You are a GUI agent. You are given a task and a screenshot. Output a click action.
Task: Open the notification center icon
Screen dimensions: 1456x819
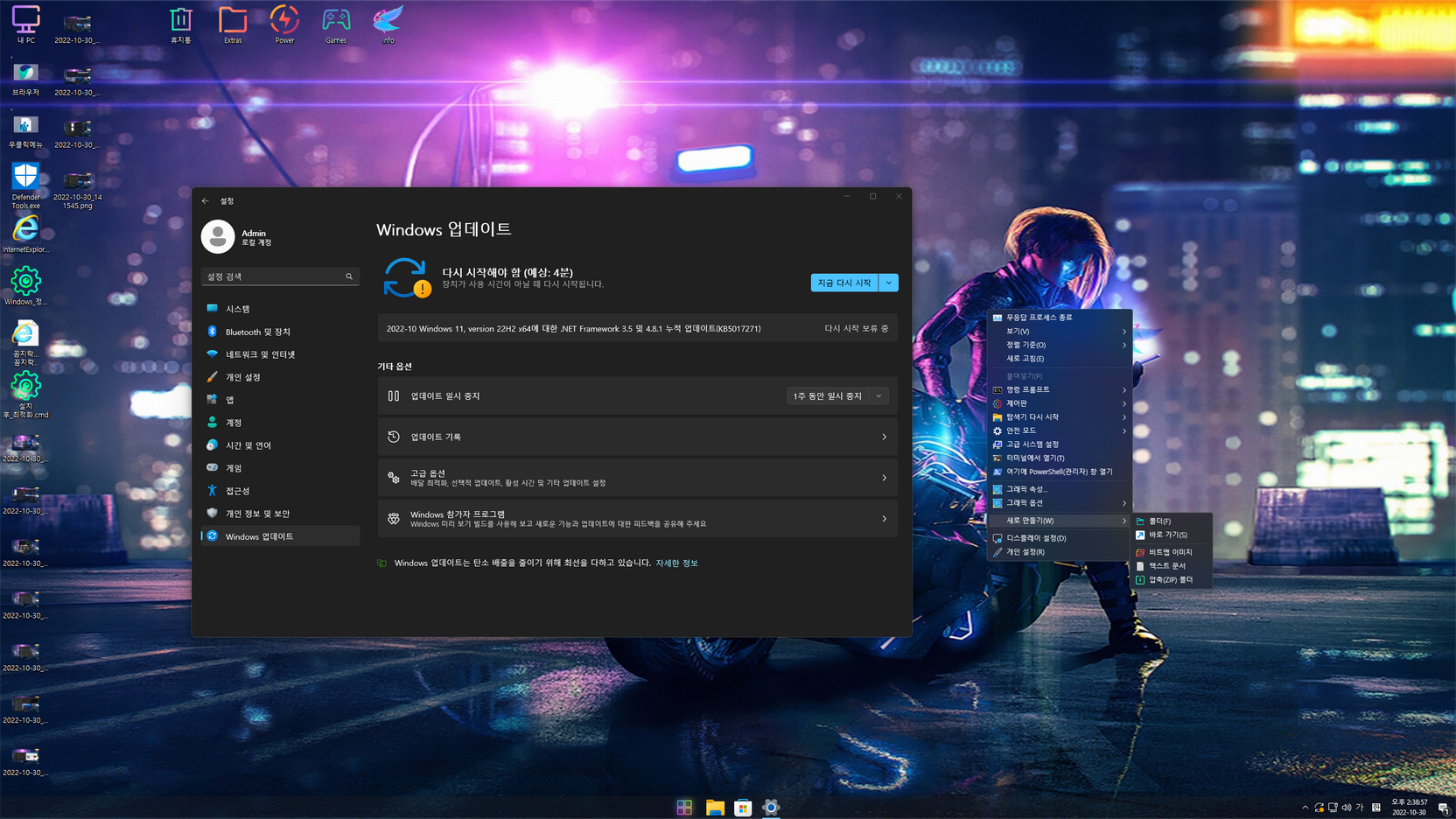pyautogui.click(x=1443, y=808)
